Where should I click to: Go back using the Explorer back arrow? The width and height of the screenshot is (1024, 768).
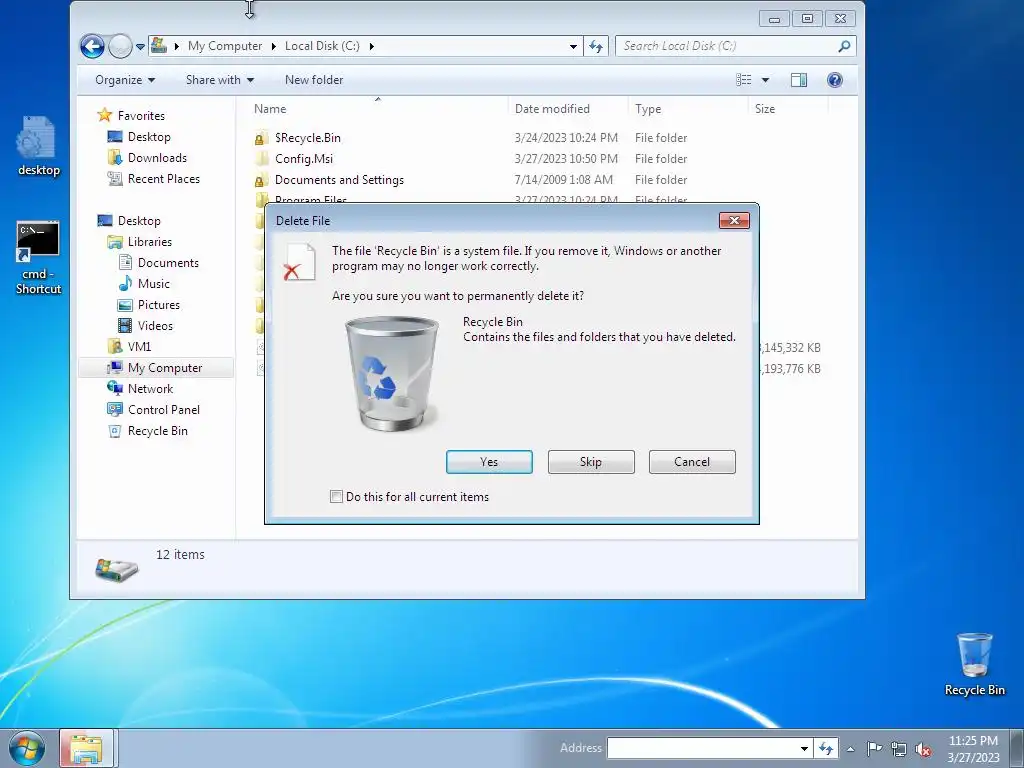(x=92, y=46)
